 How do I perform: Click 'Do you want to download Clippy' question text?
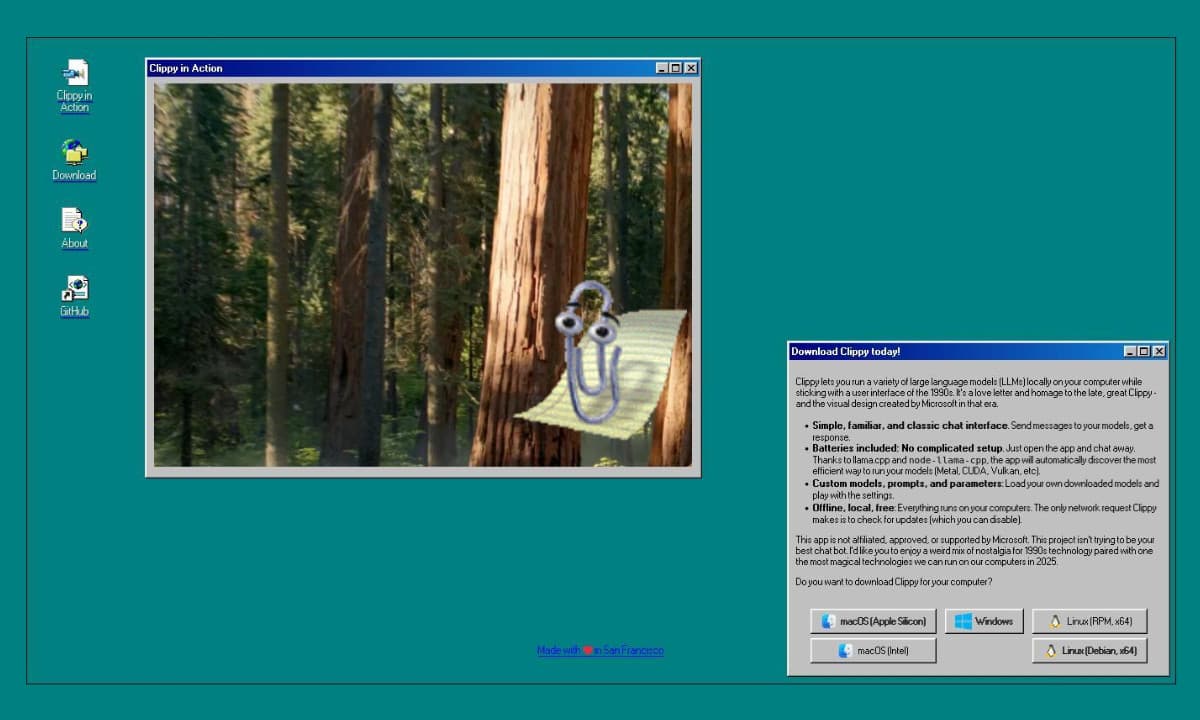(x=894, y=582)
